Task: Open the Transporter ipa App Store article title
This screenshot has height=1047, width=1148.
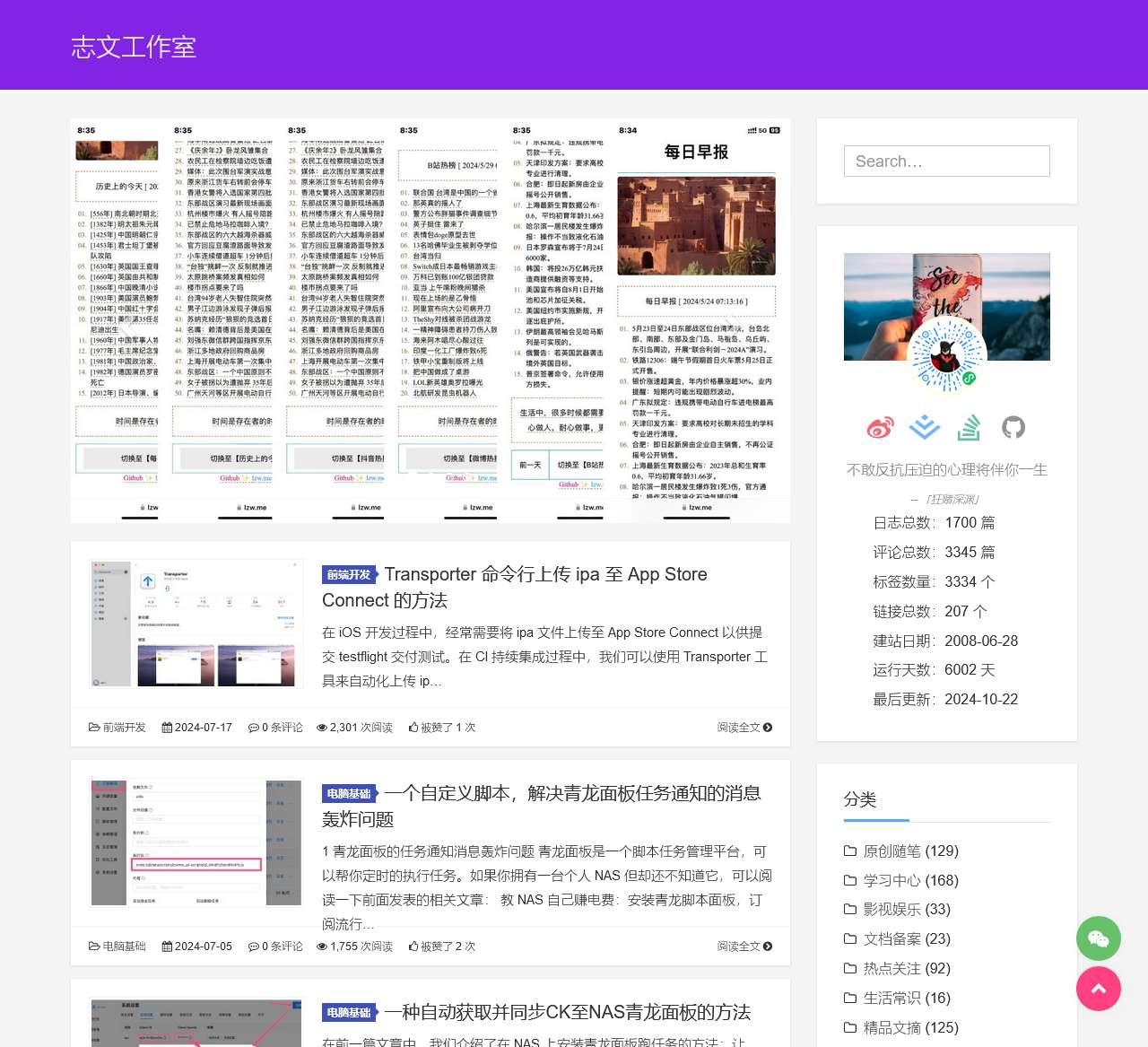Action: (x=515, y=588)
